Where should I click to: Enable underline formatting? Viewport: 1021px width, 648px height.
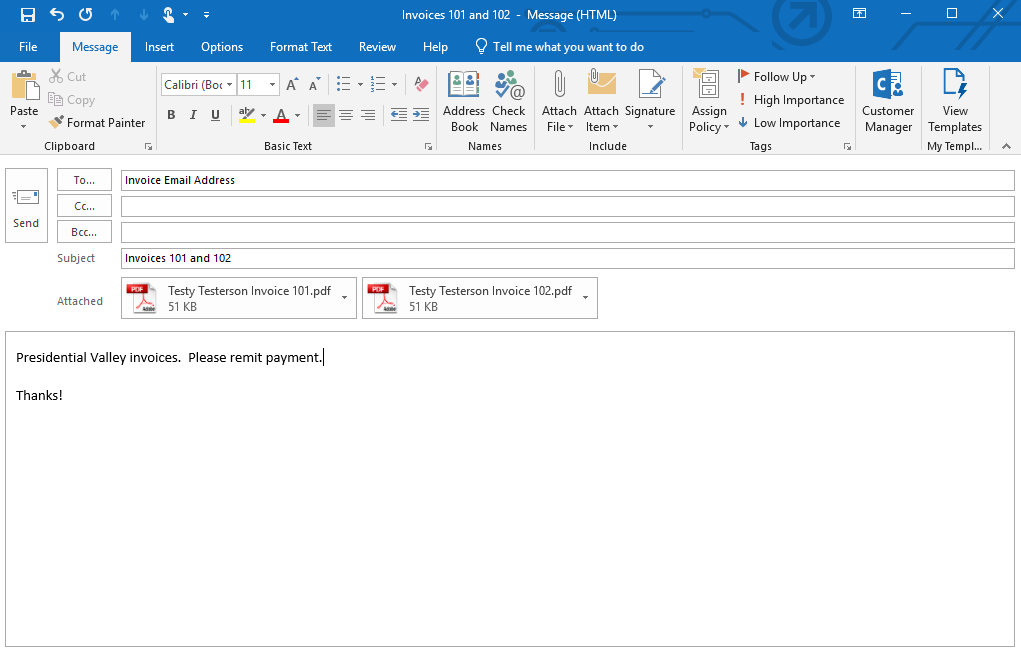tap(214, 115)
